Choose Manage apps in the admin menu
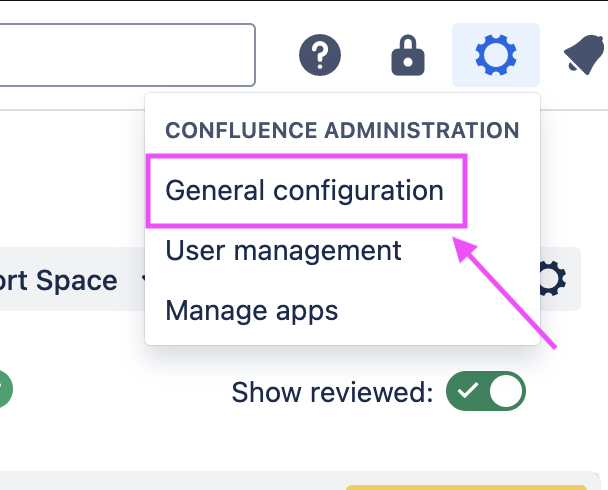608x490 pixels. pyautogui.click(x=252, y=310)
